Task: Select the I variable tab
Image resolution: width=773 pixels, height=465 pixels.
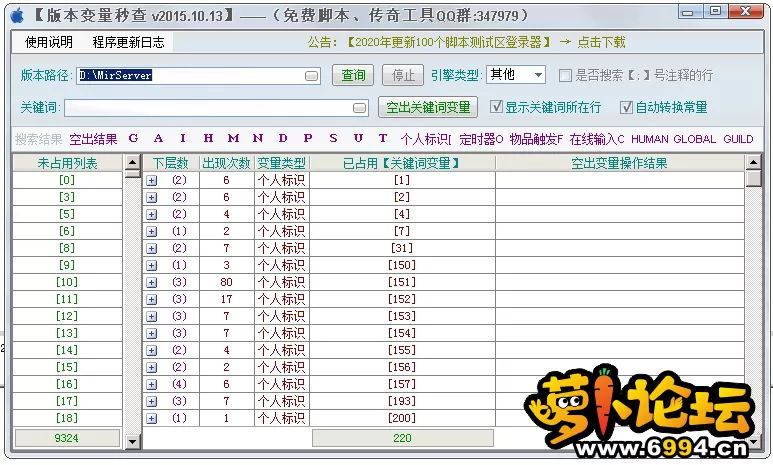Action: click(183, 139)
